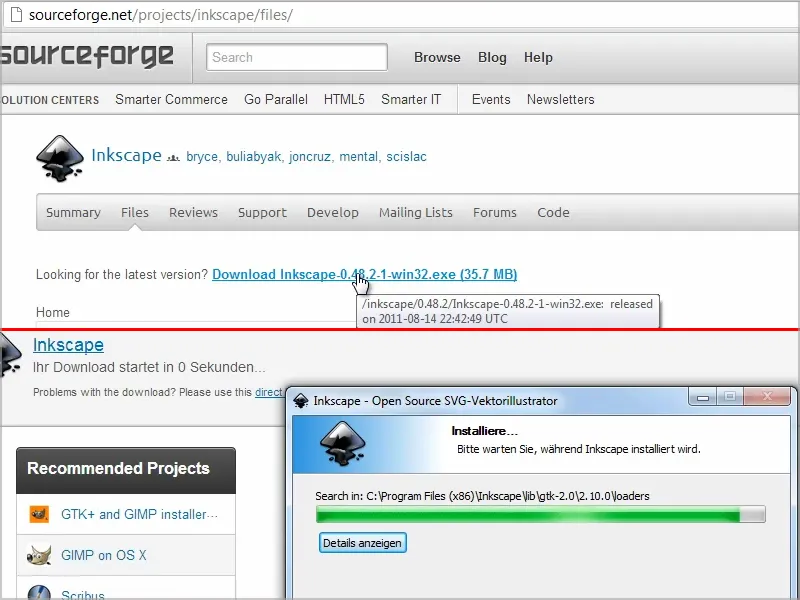This screenshot has height=600, width=800.
Task: Switch to the Forums tab
Action: click(x=495, y=212)
